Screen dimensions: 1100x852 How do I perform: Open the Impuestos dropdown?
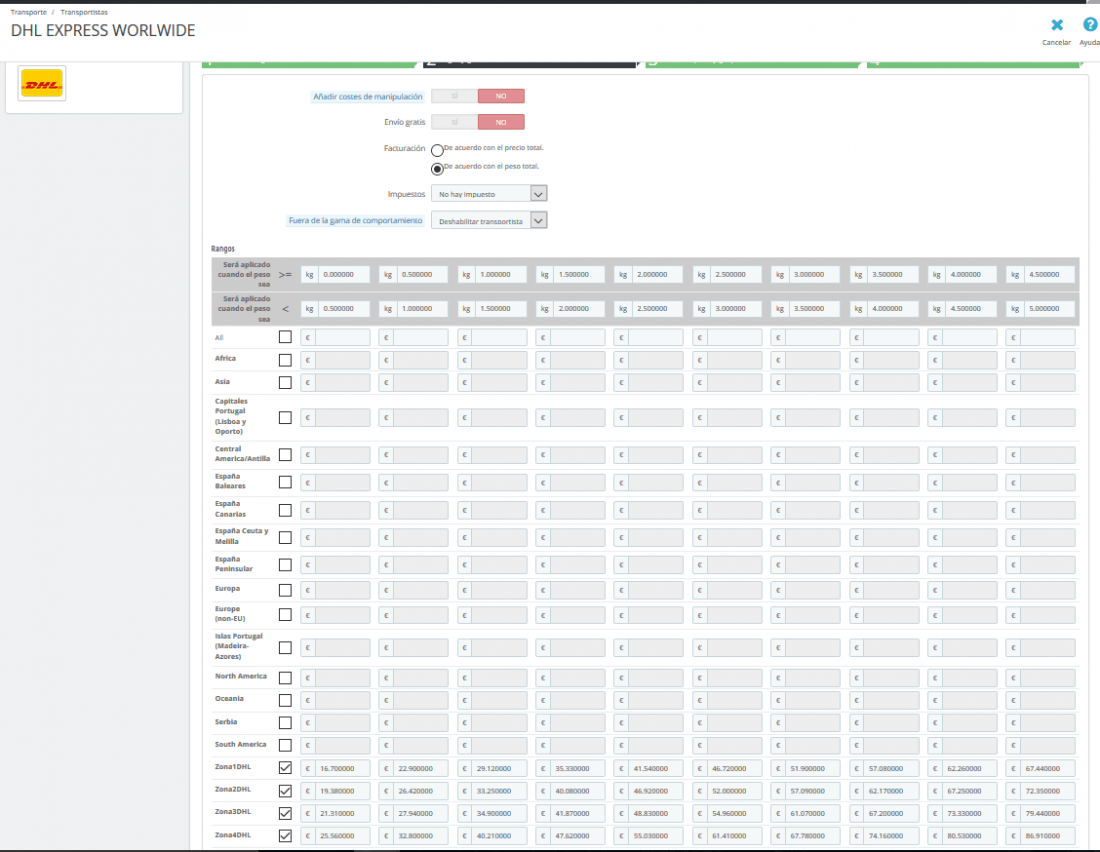click(489, 194)
